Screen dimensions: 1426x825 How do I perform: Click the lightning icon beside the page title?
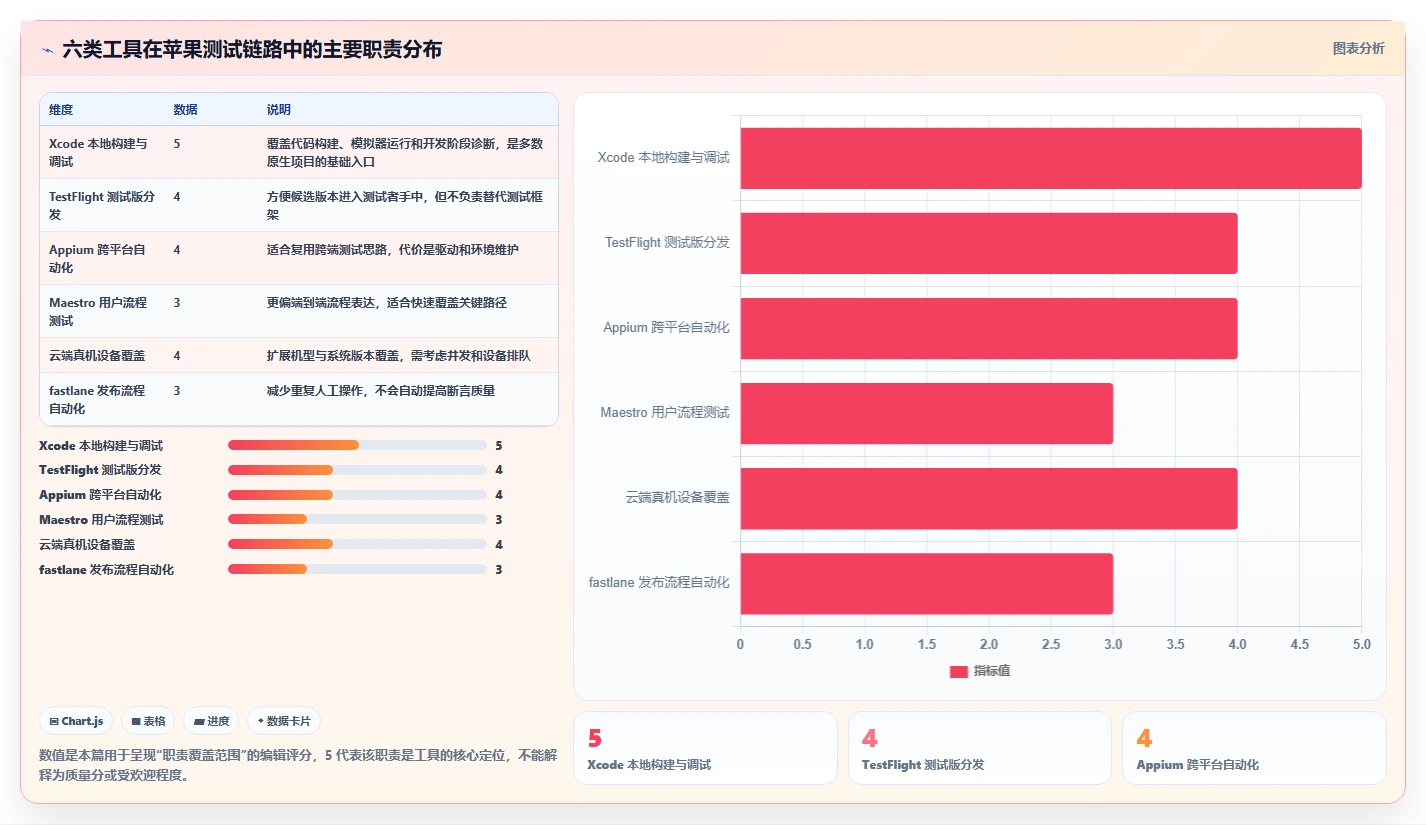pyautogui.click(x=47, y=50)
